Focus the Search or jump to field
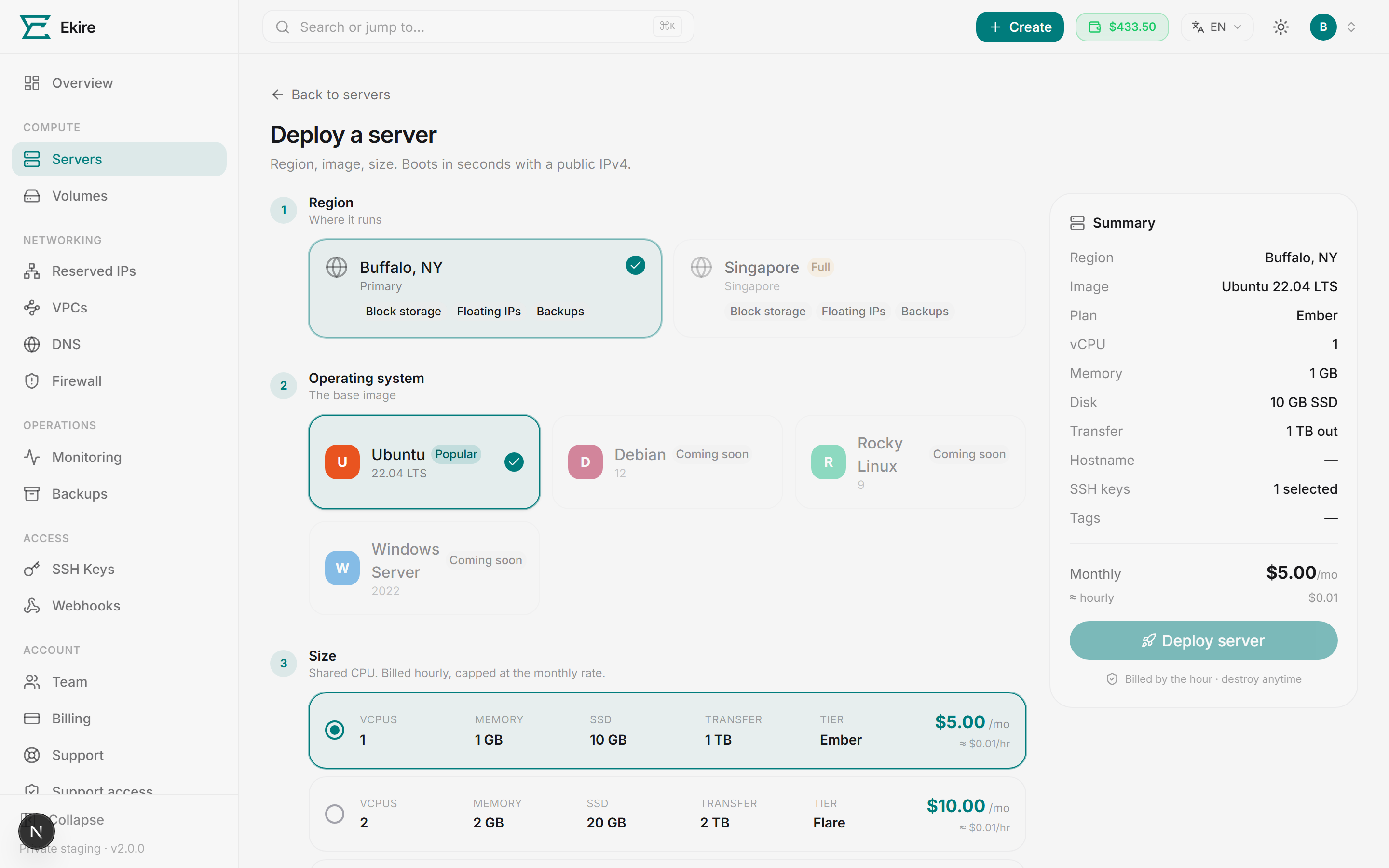This screenshot has height=868, width=1389. coord(478,27)
